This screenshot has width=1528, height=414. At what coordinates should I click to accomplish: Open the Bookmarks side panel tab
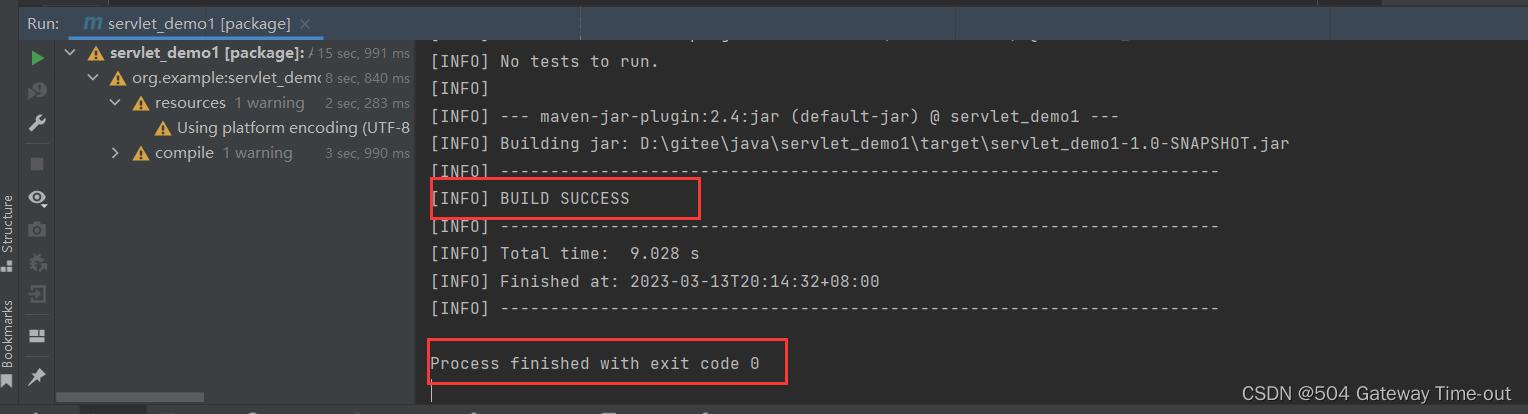pos(8,332)
